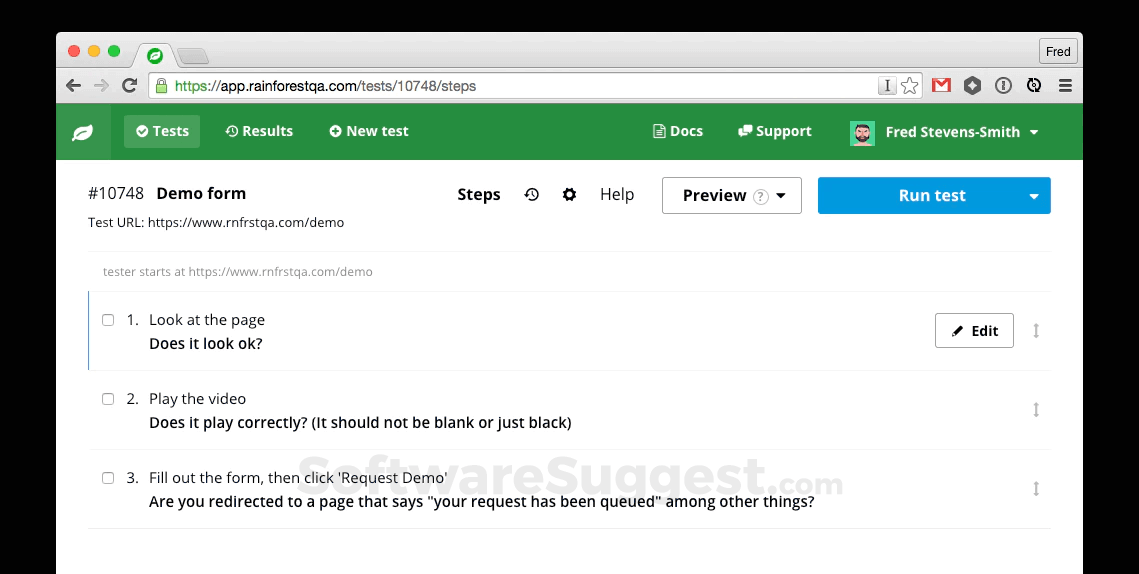Go to the Results tab
Viewport: 1139px width, 574px height.
point(259,131)
